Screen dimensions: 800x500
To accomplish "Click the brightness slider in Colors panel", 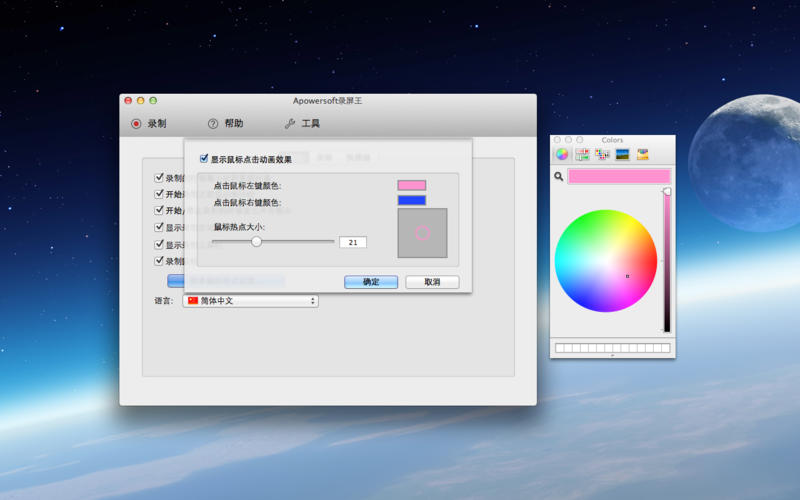I will click(666, 260).
